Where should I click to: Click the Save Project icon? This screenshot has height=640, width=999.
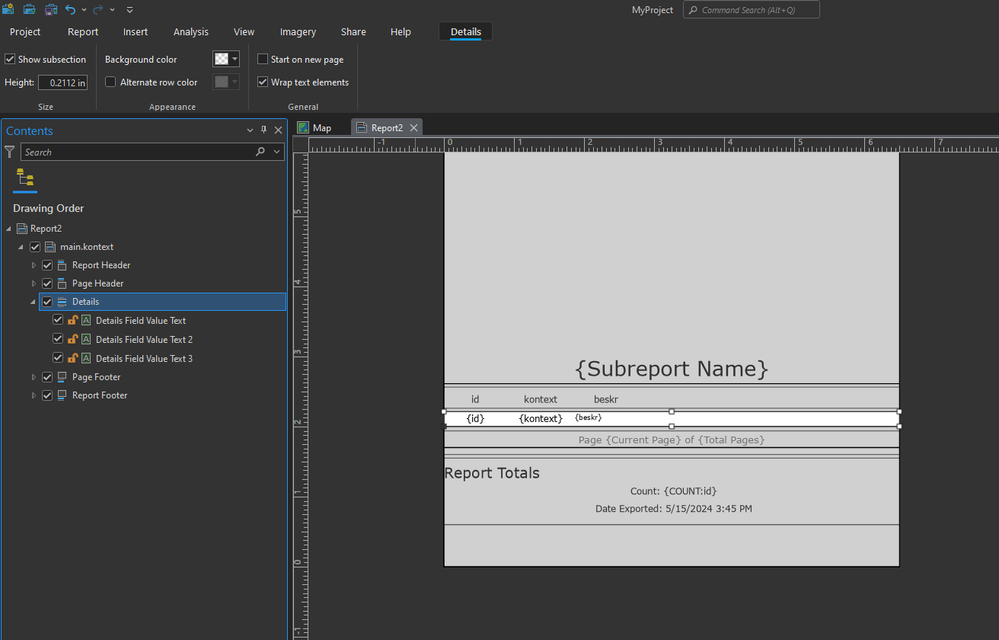pyautogui.click(x=51, y=10)
